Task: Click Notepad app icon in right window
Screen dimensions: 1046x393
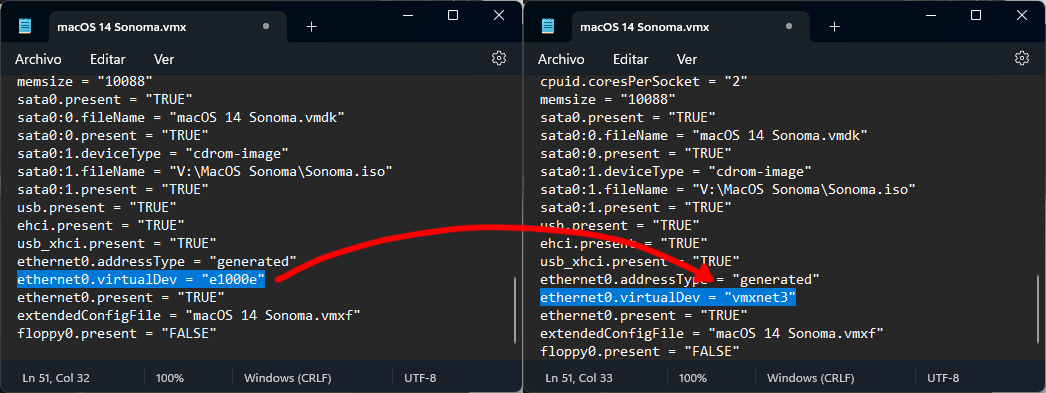Action: [x=548, y=26]
